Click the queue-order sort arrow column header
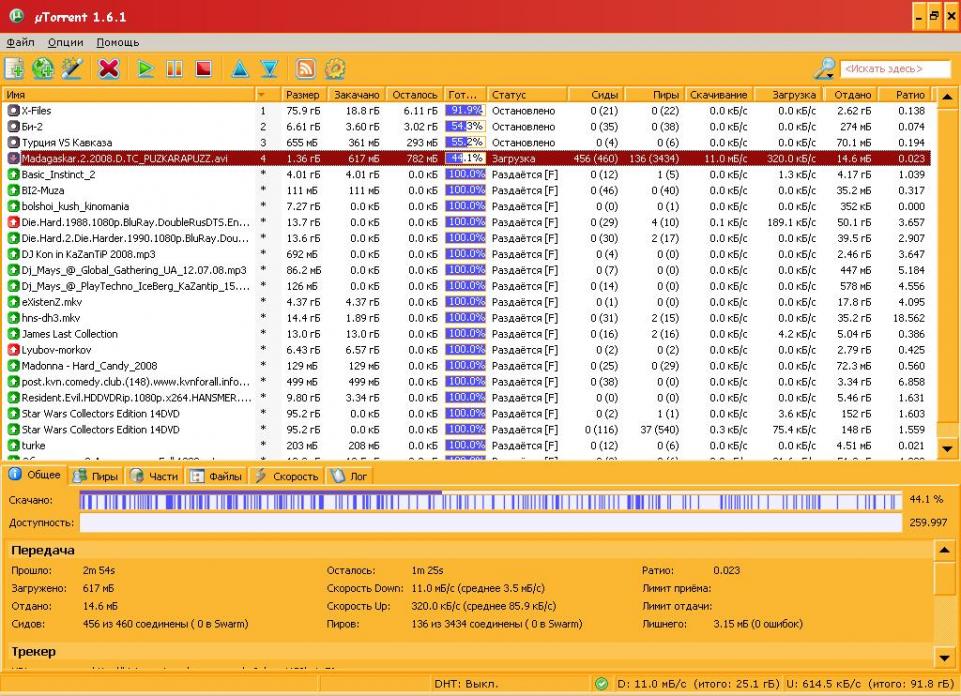This screenshot has width=961, height=696. (267, 95)
